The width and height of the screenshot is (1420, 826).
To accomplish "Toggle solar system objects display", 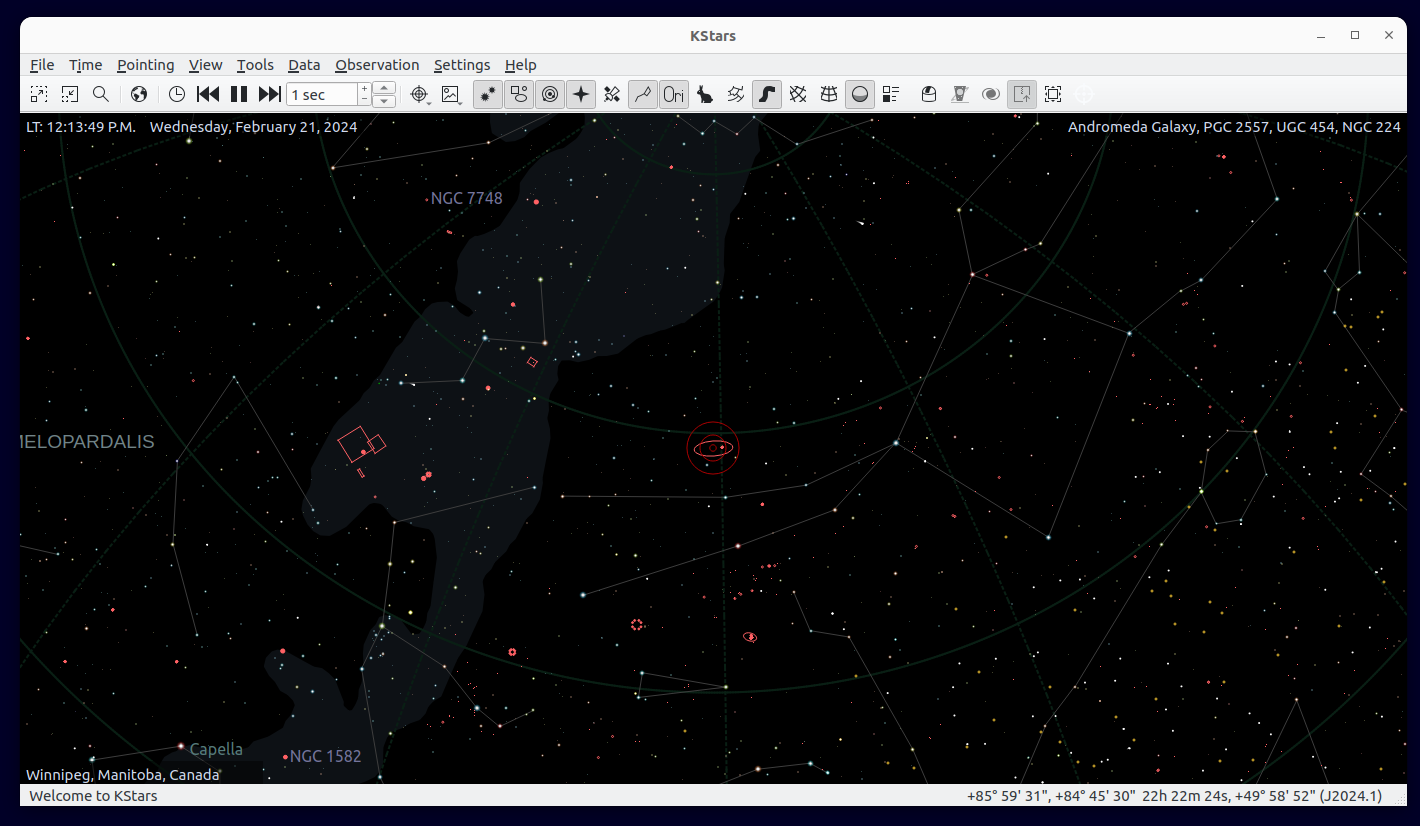I will coord(550,94).
